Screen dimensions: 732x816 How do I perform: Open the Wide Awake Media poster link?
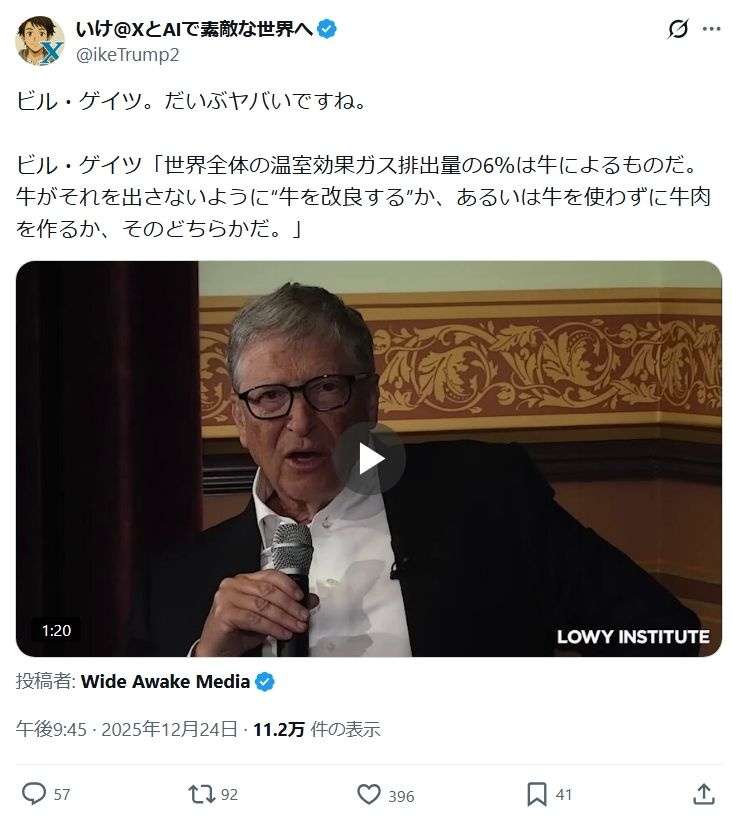(165, 682)
